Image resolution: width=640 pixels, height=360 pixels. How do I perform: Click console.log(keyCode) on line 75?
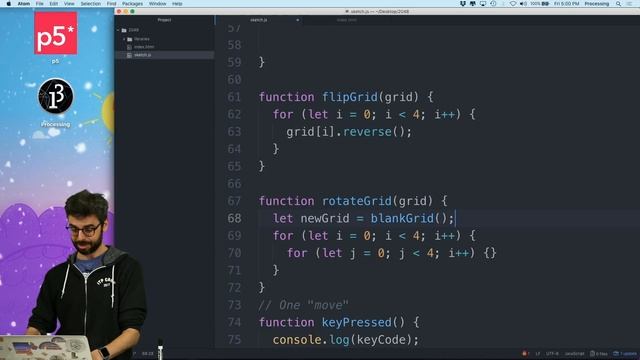click(346, 340)
